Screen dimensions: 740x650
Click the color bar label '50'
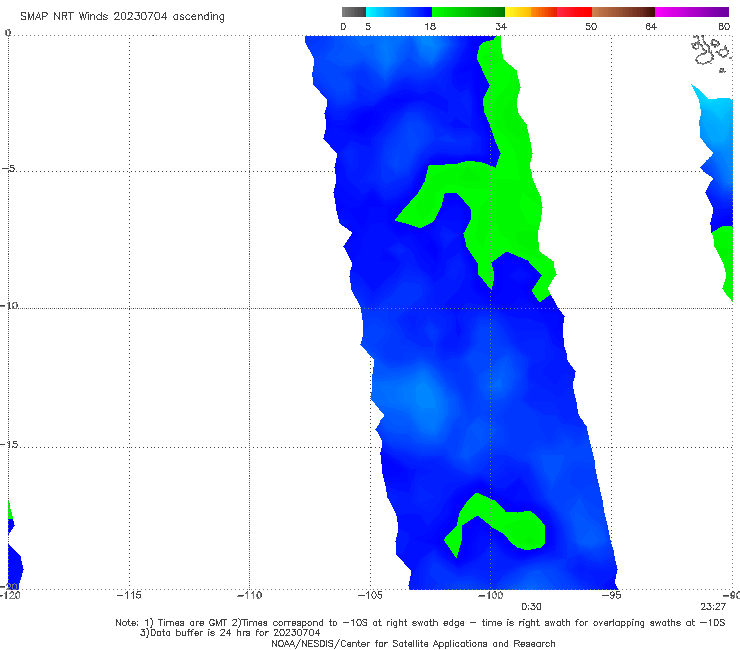[x=591, y=26]
